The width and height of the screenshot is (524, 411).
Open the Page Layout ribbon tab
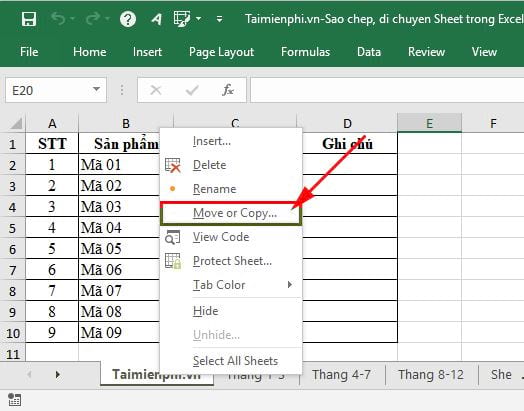(x=222, y=52)
